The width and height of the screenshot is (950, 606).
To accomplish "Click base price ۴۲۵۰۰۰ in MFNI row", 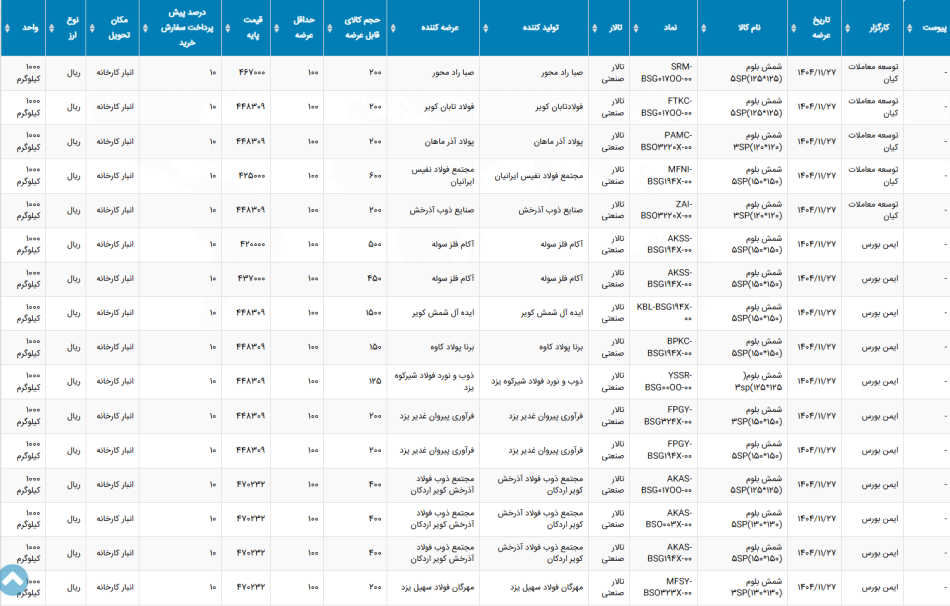I will coord(252,176).
